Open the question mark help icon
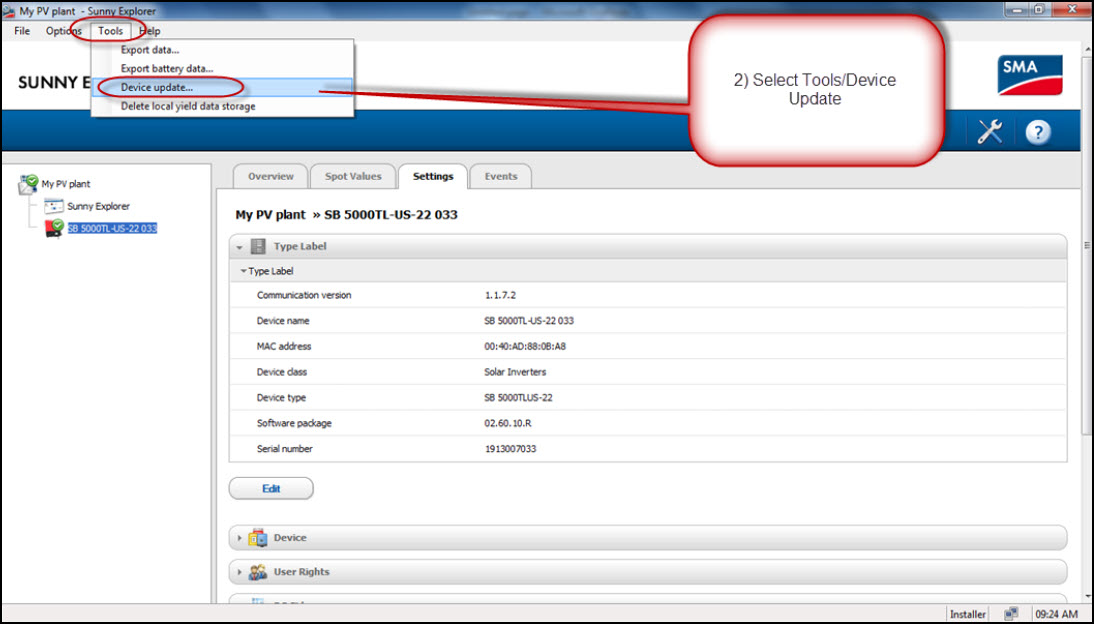 [1037, 131]
